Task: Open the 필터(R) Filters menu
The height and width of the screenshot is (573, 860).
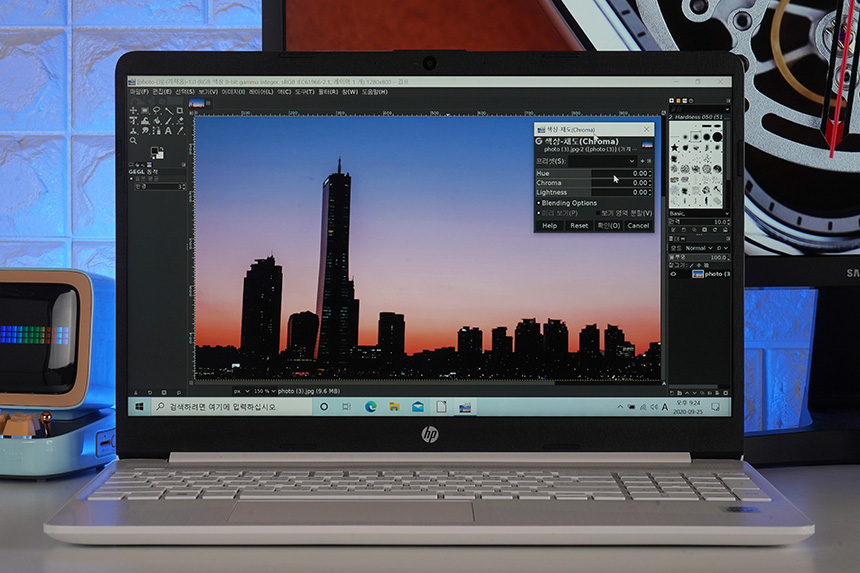Action: (x=328, y=92)
